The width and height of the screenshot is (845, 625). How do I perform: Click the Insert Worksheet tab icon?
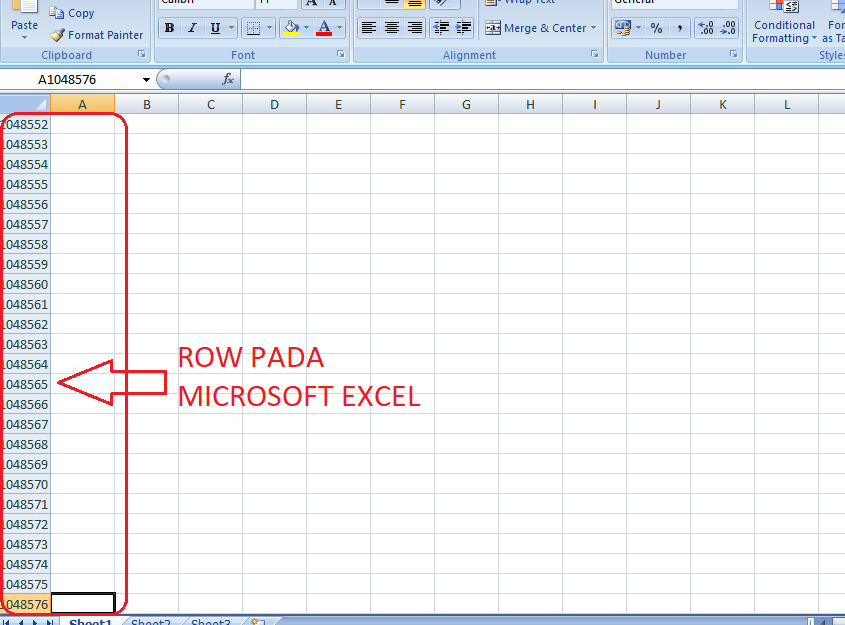coord(258,621)
